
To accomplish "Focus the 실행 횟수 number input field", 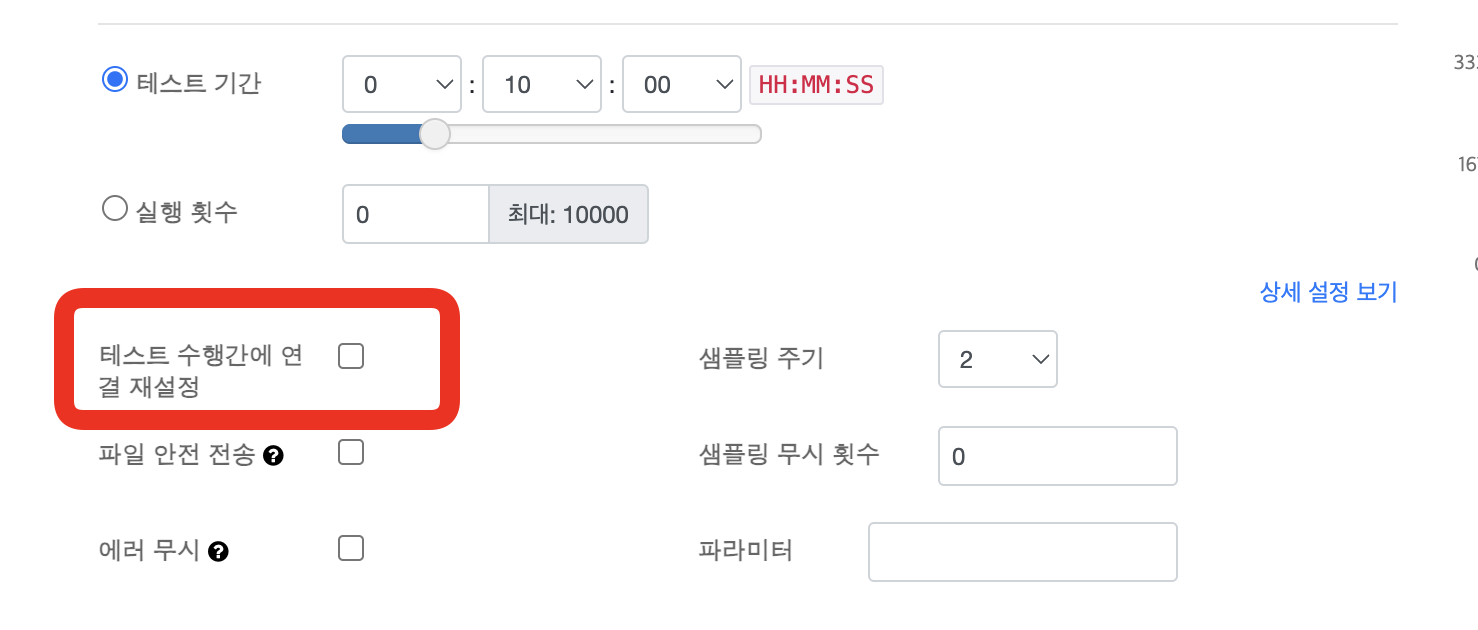I will pyautogui.click(x=415, y=214).
